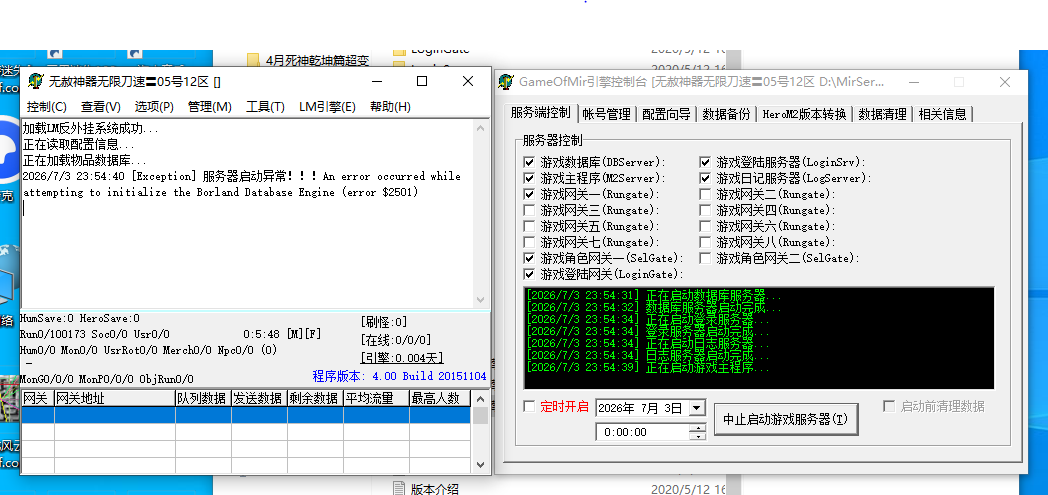Select the highlighted blue gateway table row
Screen dimensions: 1048x495
pyautogui.click(x=246, y=415)
